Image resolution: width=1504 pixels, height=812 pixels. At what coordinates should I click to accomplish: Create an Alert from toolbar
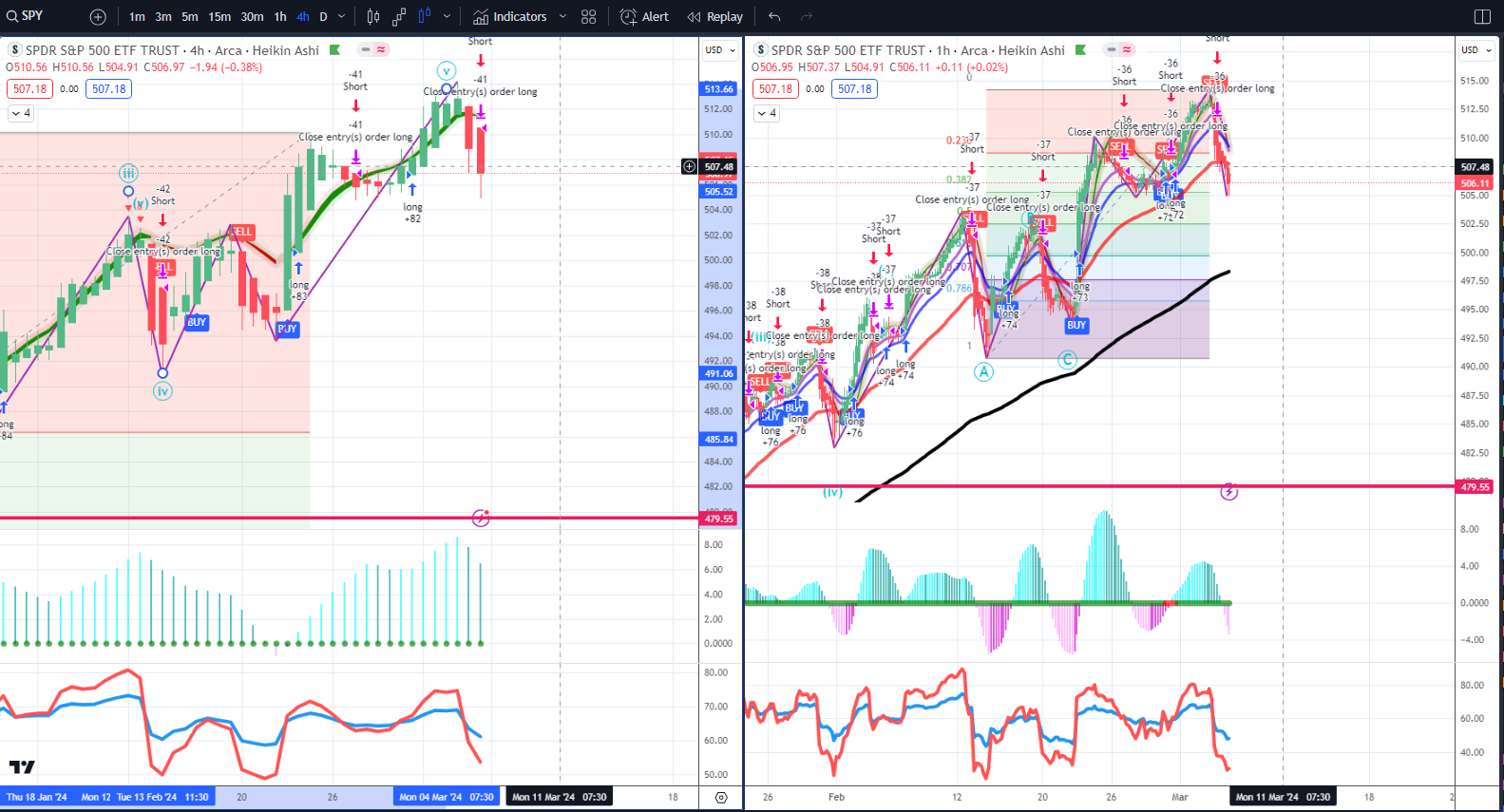(x=644, y=17)
